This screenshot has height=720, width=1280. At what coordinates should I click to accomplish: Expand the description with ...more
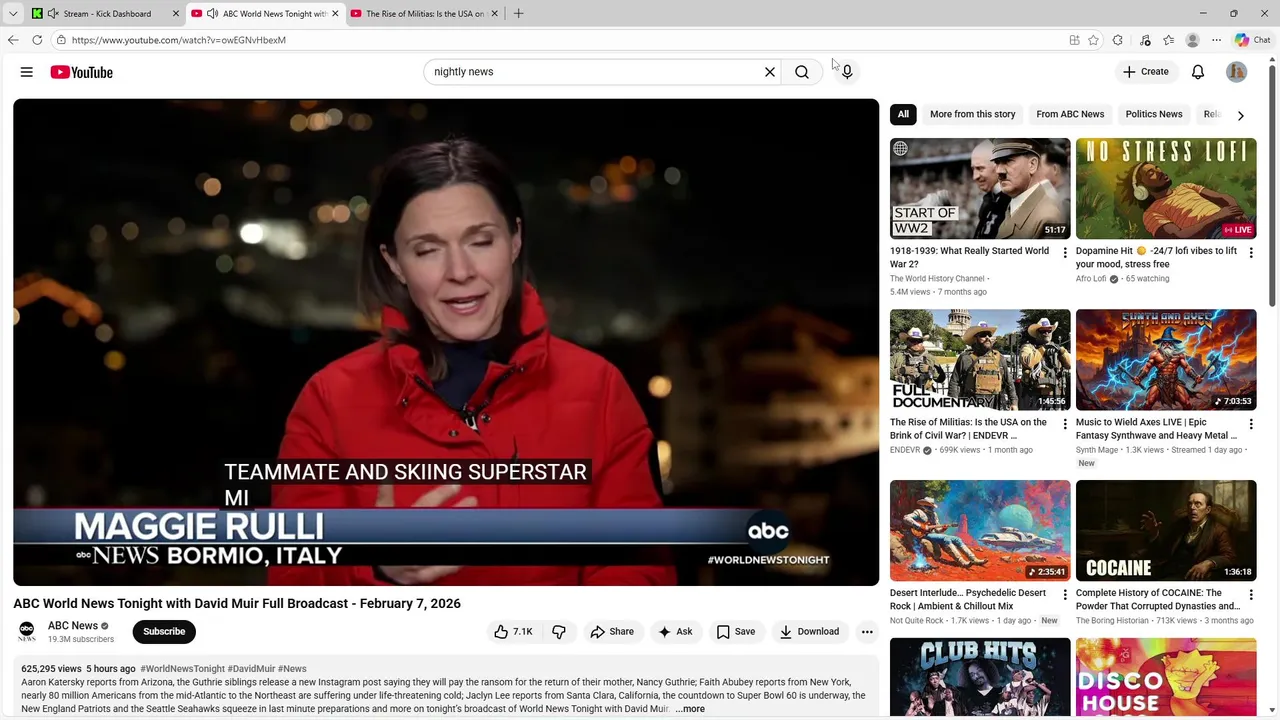pyautogui.click(x=690, y=709)
